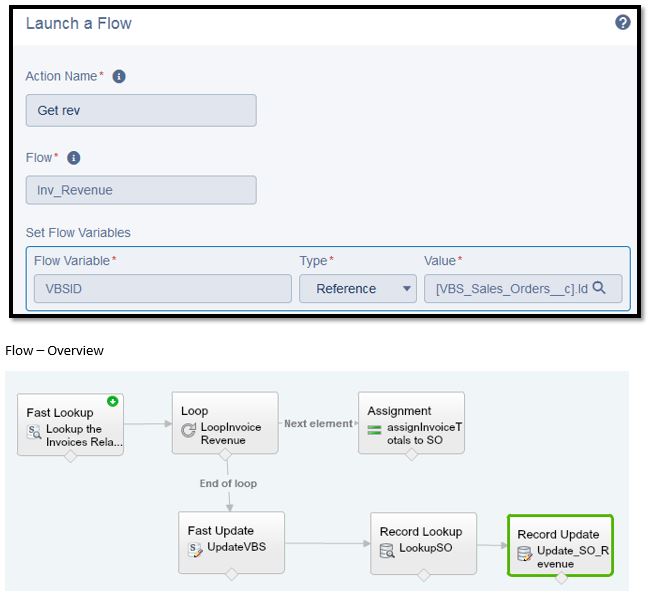Open the Type dropdown showing Reference
Image resolution: width=650 pixels, height=611 pixels.
point(357,288)
